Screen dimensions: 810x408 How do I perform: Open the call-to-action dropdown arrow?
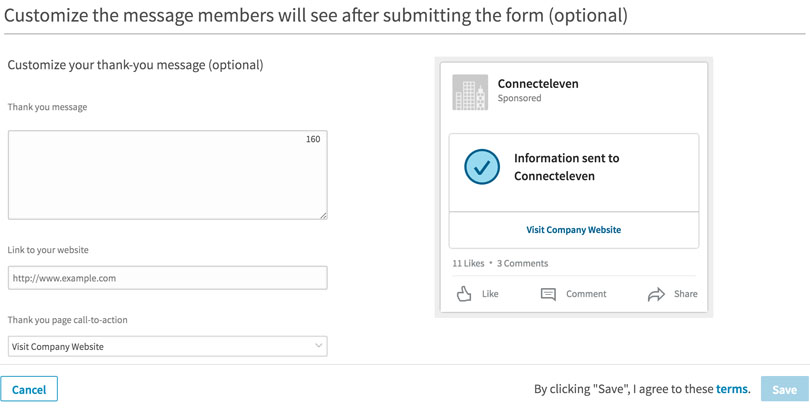point(319,346)
